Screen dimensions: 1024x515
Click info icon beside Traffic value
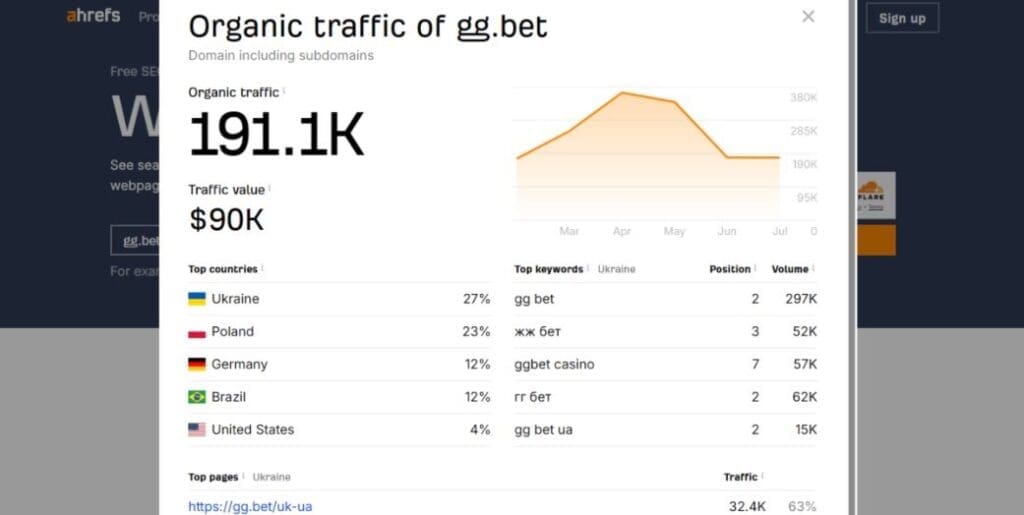(270, 188)
